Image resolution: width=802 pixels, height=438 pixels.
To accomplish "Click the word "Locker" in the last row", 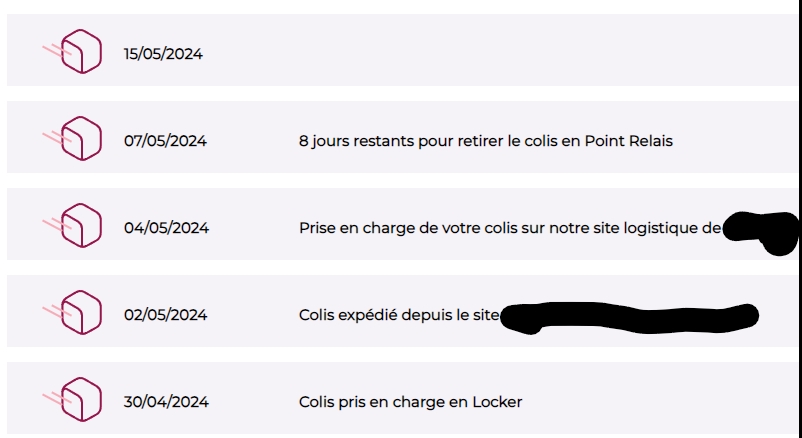I will (498, 402).
